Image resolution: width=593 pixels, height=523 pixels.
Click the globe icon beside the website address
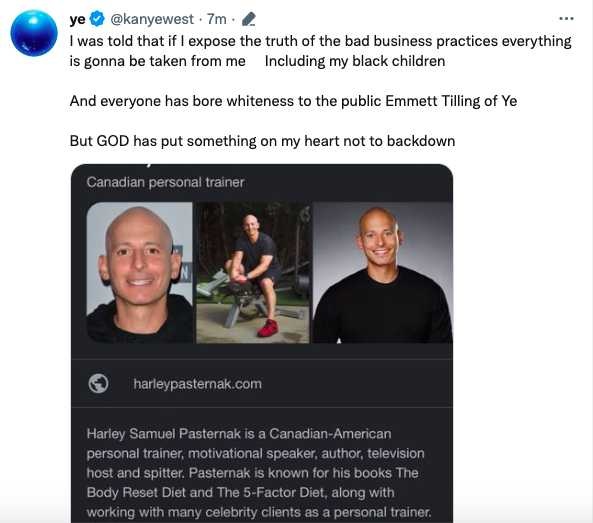coord(98,383)
